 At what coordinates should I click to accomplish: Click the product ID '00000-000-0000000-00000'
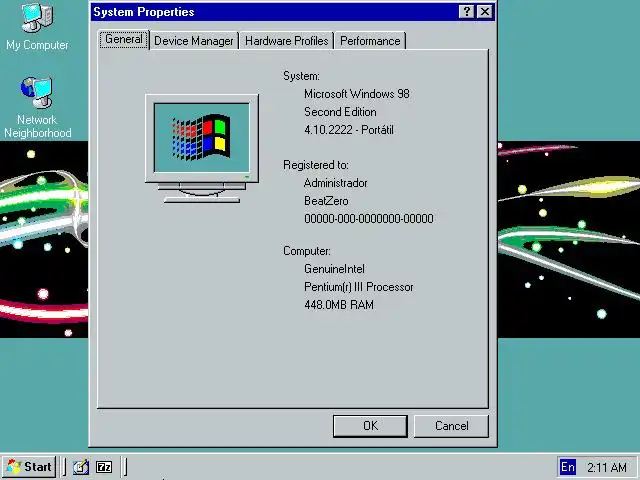coord(369,219)
